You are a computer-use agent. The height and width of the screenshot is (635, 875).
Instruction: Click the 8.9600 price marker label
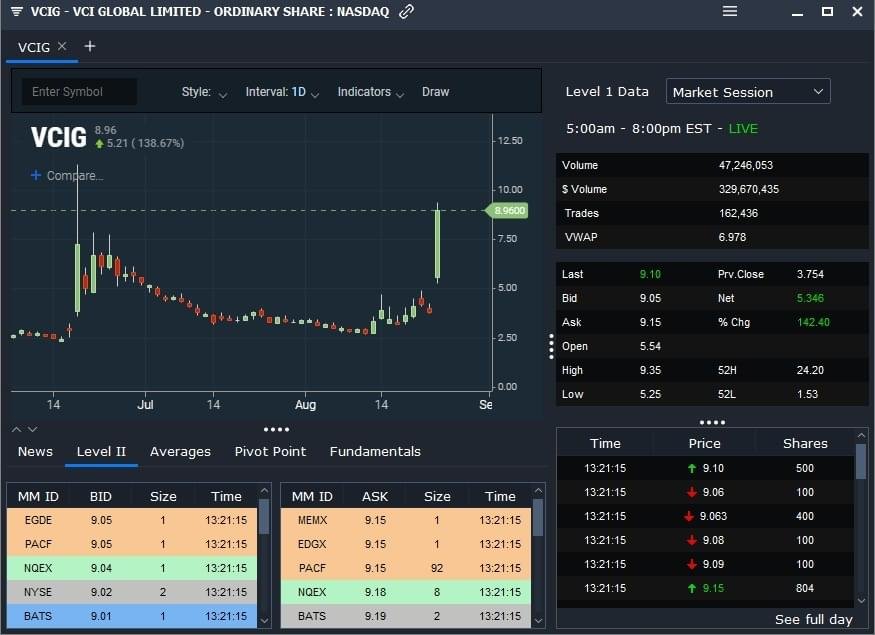[x=508, y=210]
